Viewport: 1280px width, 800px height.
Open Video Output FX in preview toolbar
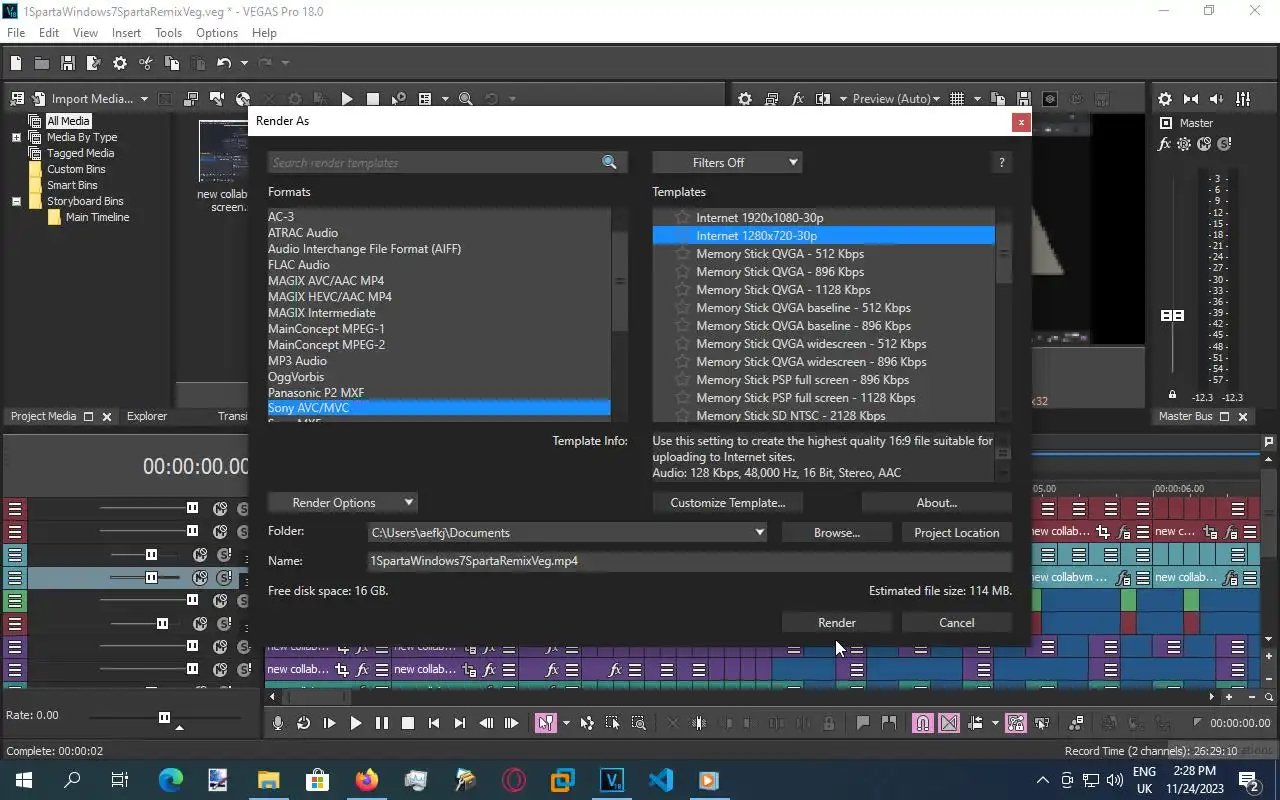(797, 99)
